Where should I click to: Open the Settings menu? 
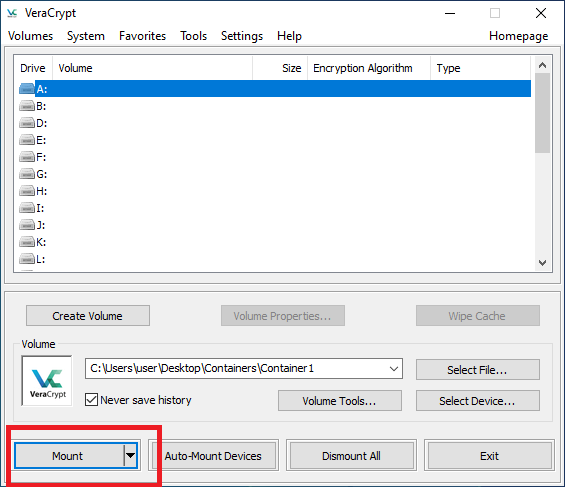click(242, 36)
